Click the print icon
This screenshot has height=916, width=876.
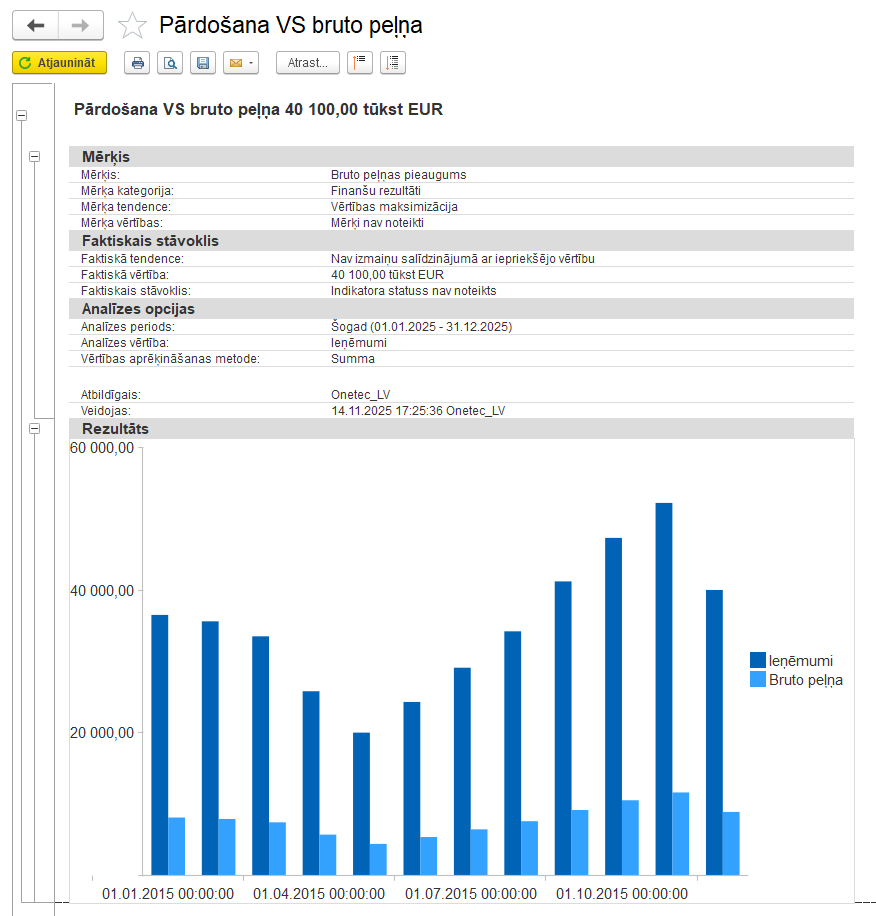(x=138, y=63)
